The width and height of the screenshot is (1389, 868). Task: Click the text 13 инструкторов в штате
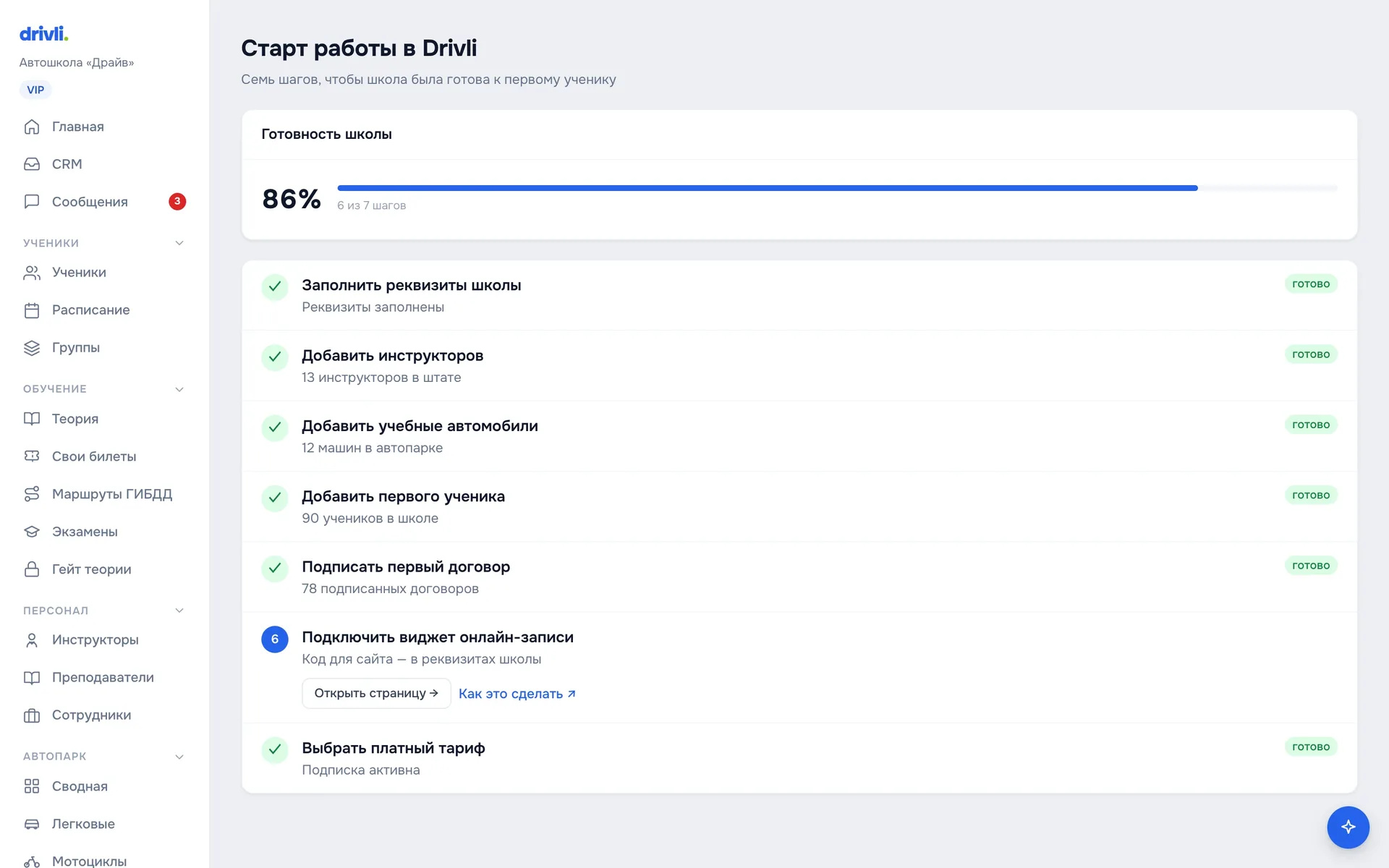click(x=381, y=378)
